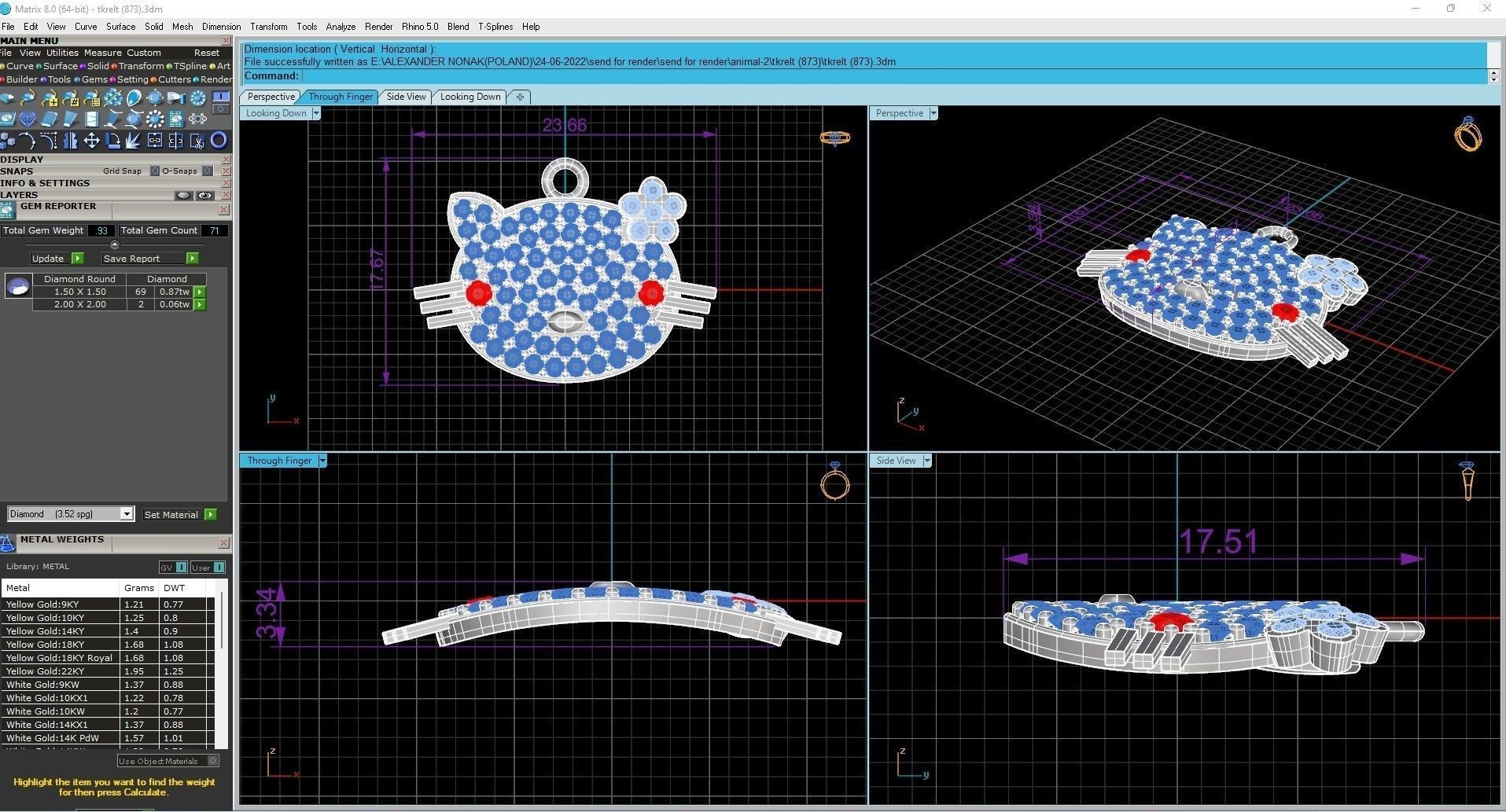Select the Move arrows cross icon
Image resolution: width=1506 pixels, height=812 pixels.
pyautogui.click(x=92, y=141)
